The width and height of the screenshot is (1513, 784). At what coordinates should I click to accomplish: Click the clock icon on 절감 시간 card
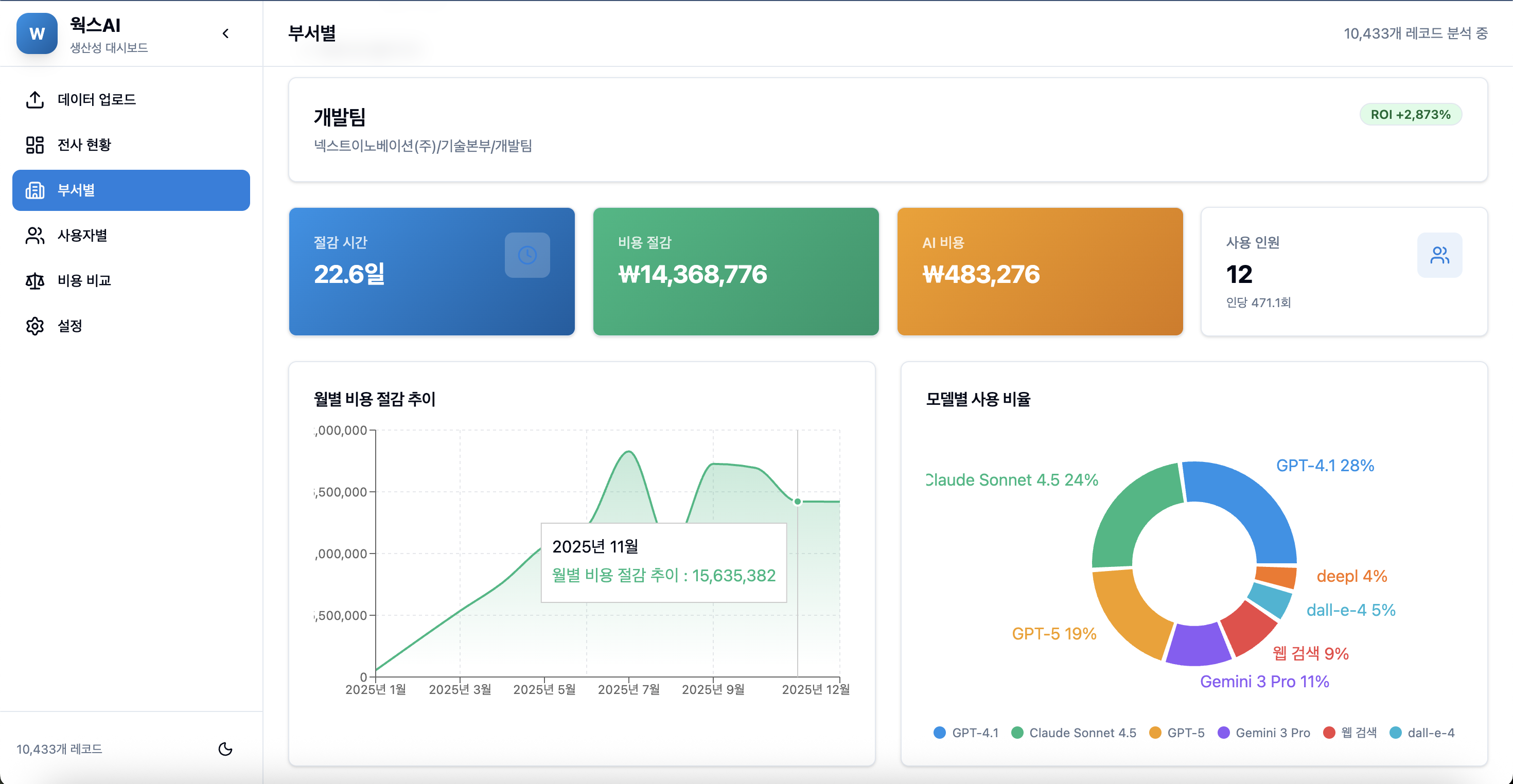pyautogui.click(x=527, y=255)
